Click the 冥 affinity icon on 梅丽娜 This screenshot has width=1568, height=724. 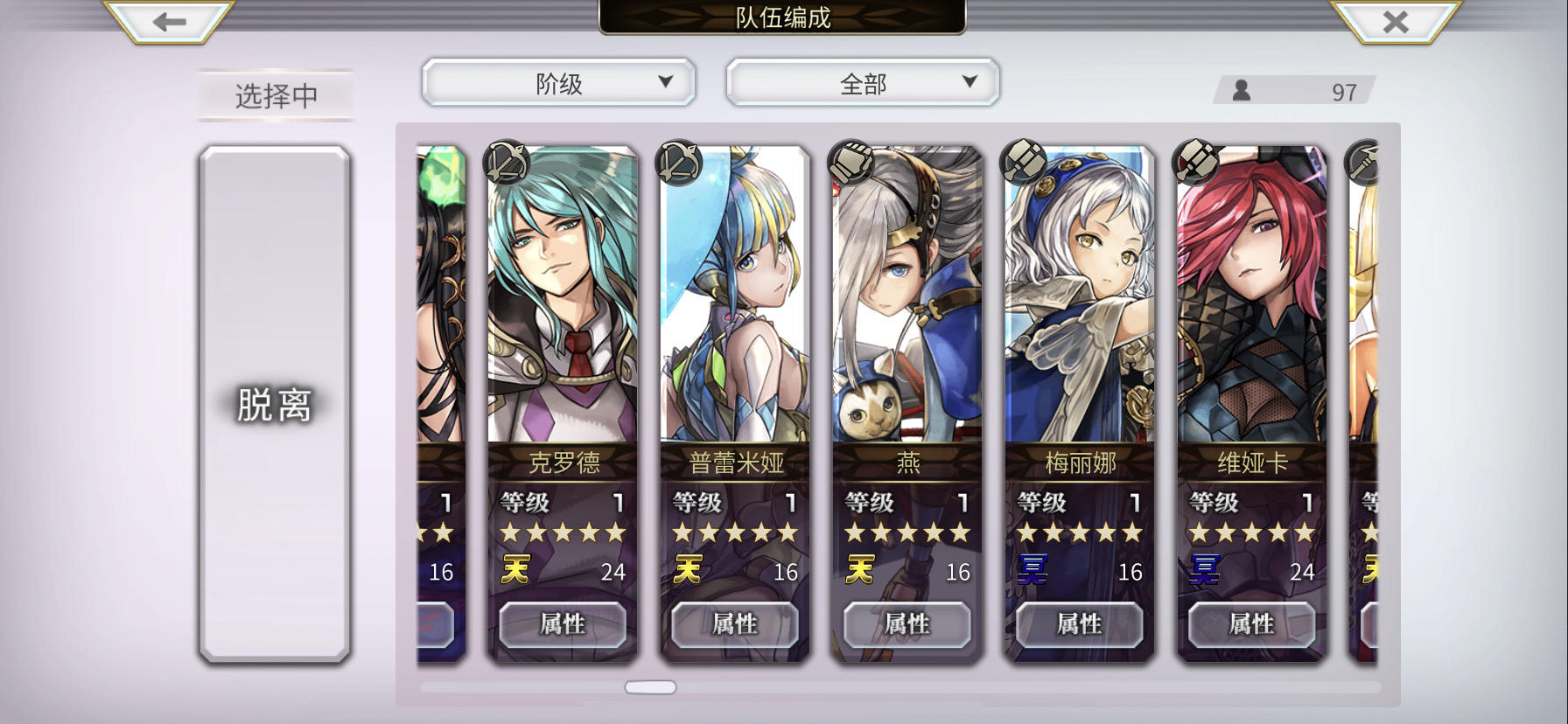pos(1032,571)
